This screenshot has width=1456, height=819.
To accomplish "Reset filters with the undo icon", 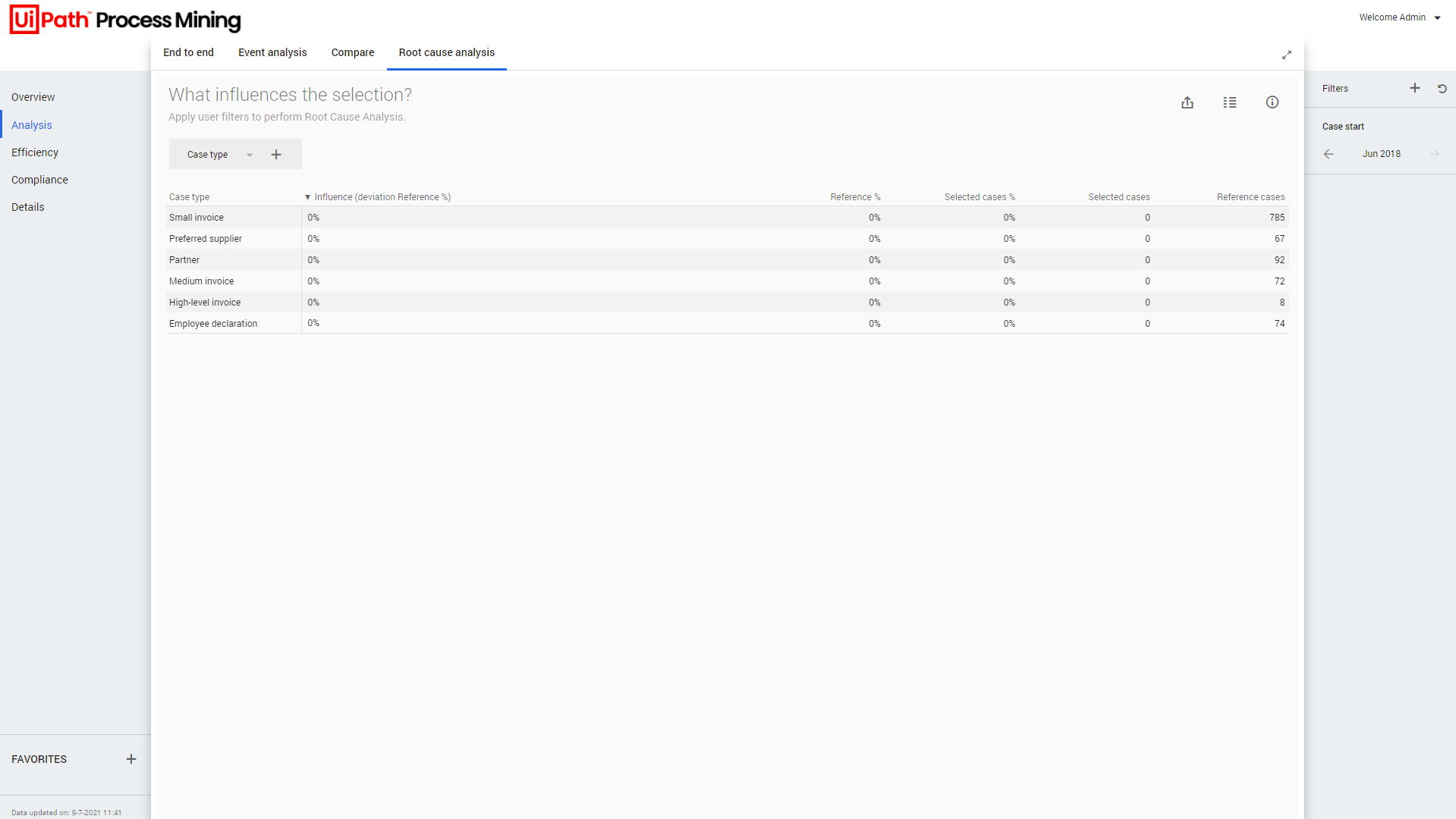I will pos(1442,89).
